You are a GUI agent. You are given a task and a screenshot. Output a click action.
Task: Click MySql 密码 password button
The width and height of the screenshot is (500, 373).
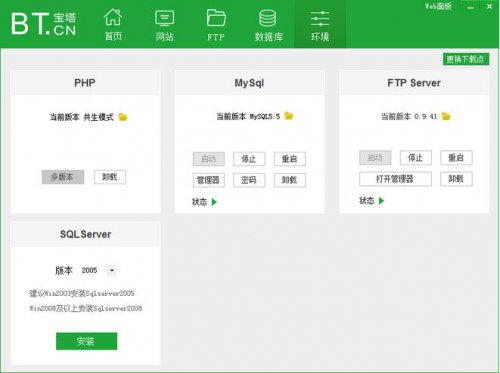pyautogui.click(x=249, y=180)
